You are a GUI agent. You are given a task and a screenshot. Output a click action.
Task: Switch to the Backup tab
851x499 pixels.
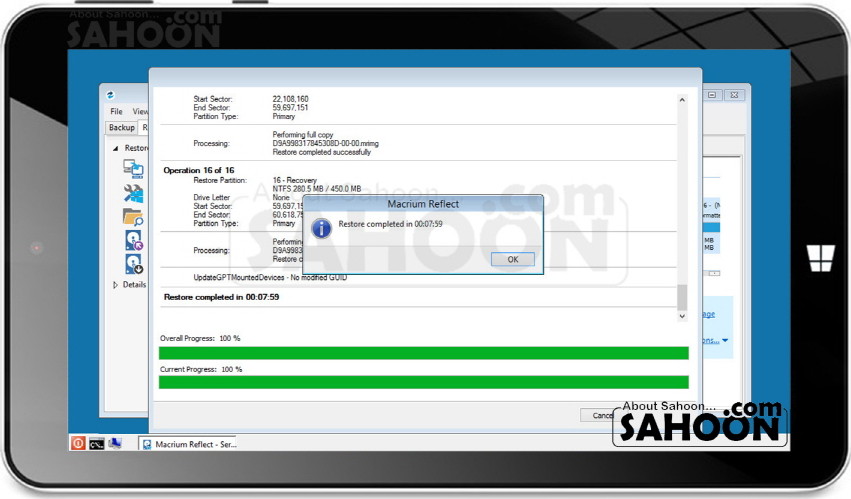(122, 128)
